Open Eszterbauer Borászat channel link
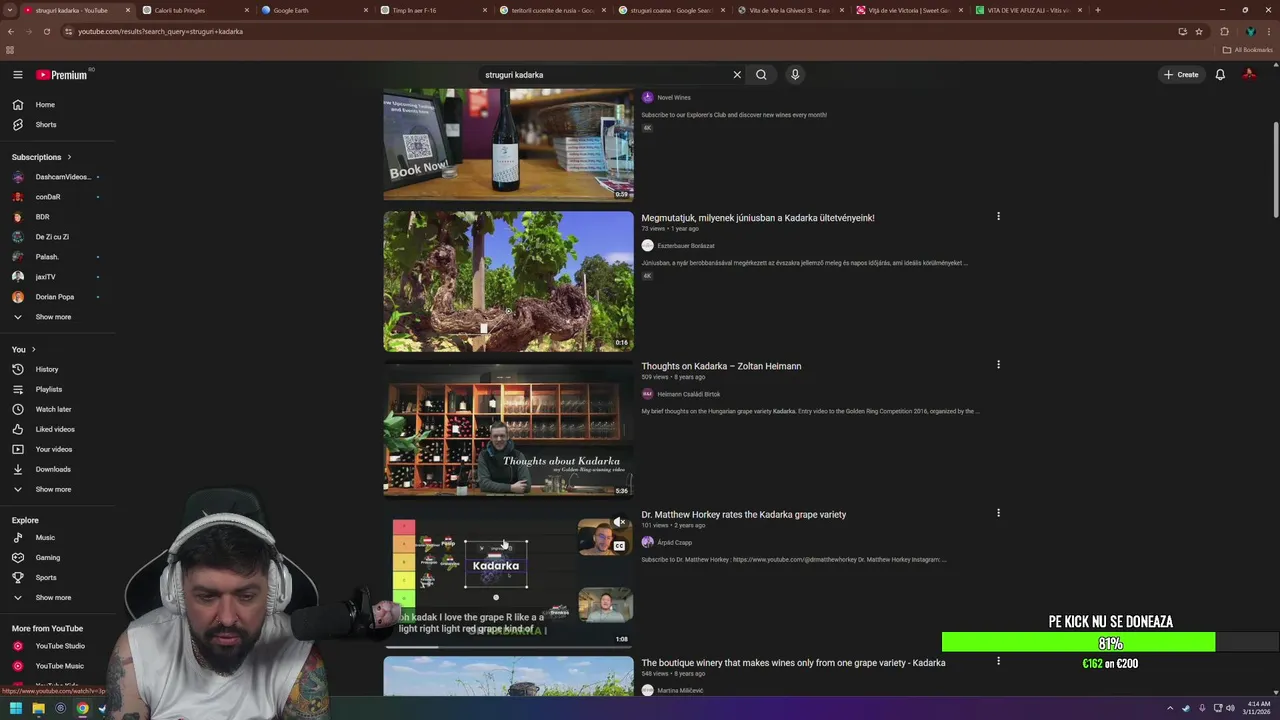The image size is (1280, 720). pyautogui.click(x=686, y=246)
